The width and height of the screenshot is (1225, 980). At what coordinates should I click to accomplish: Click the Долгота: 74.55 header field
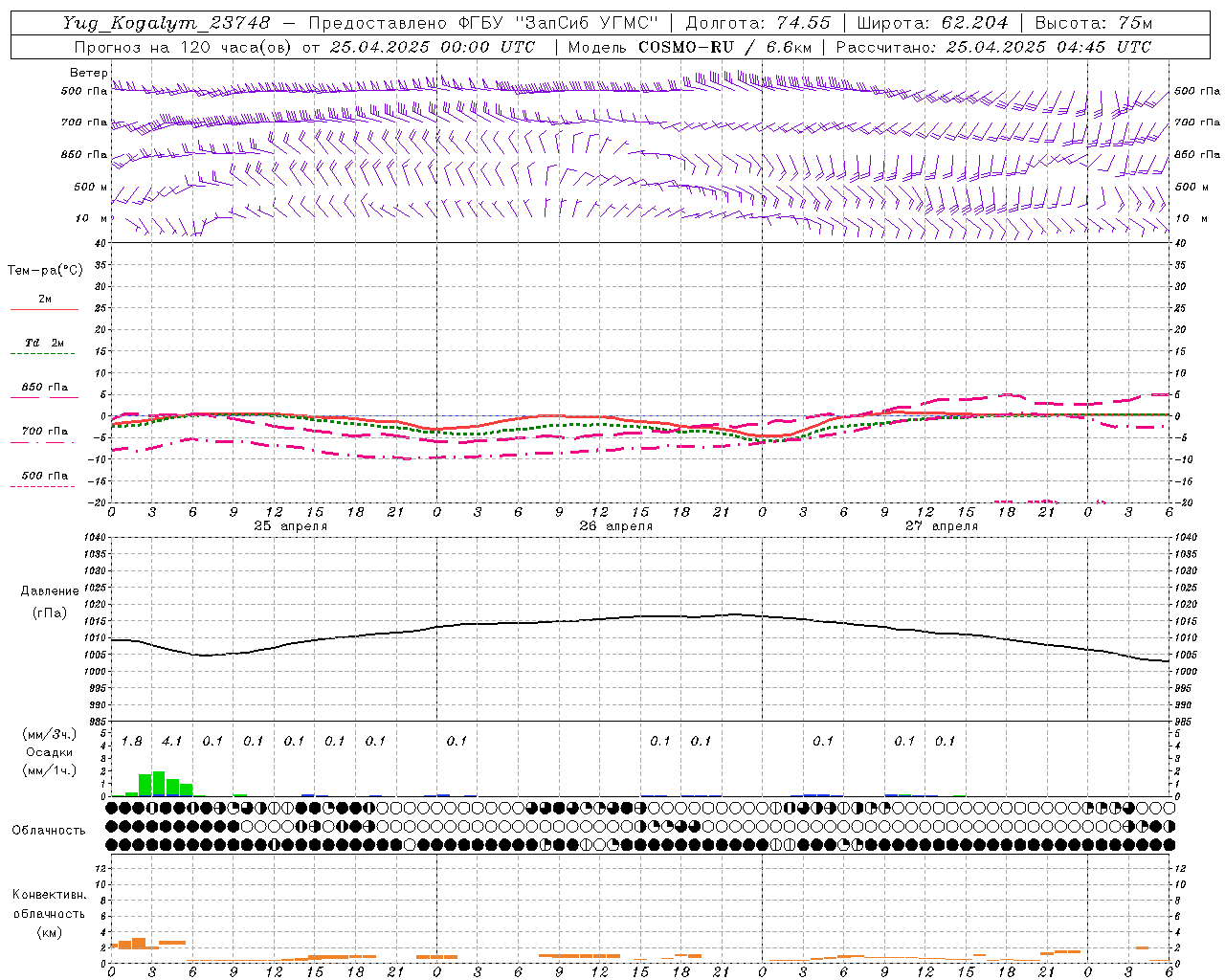point(758,22)
